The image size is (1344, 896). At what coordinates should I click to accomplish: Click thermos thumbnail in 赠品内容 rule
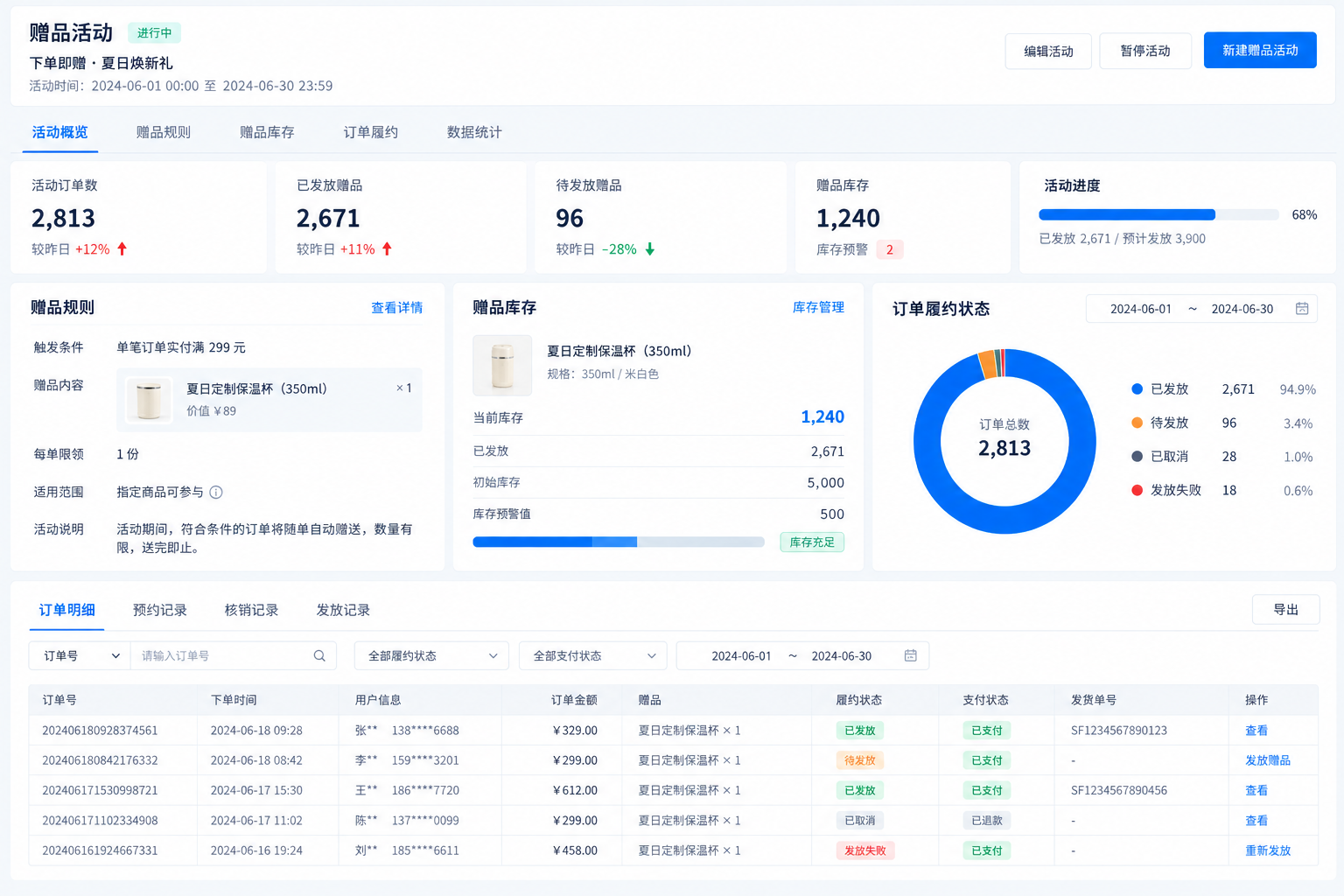point(149,400)
